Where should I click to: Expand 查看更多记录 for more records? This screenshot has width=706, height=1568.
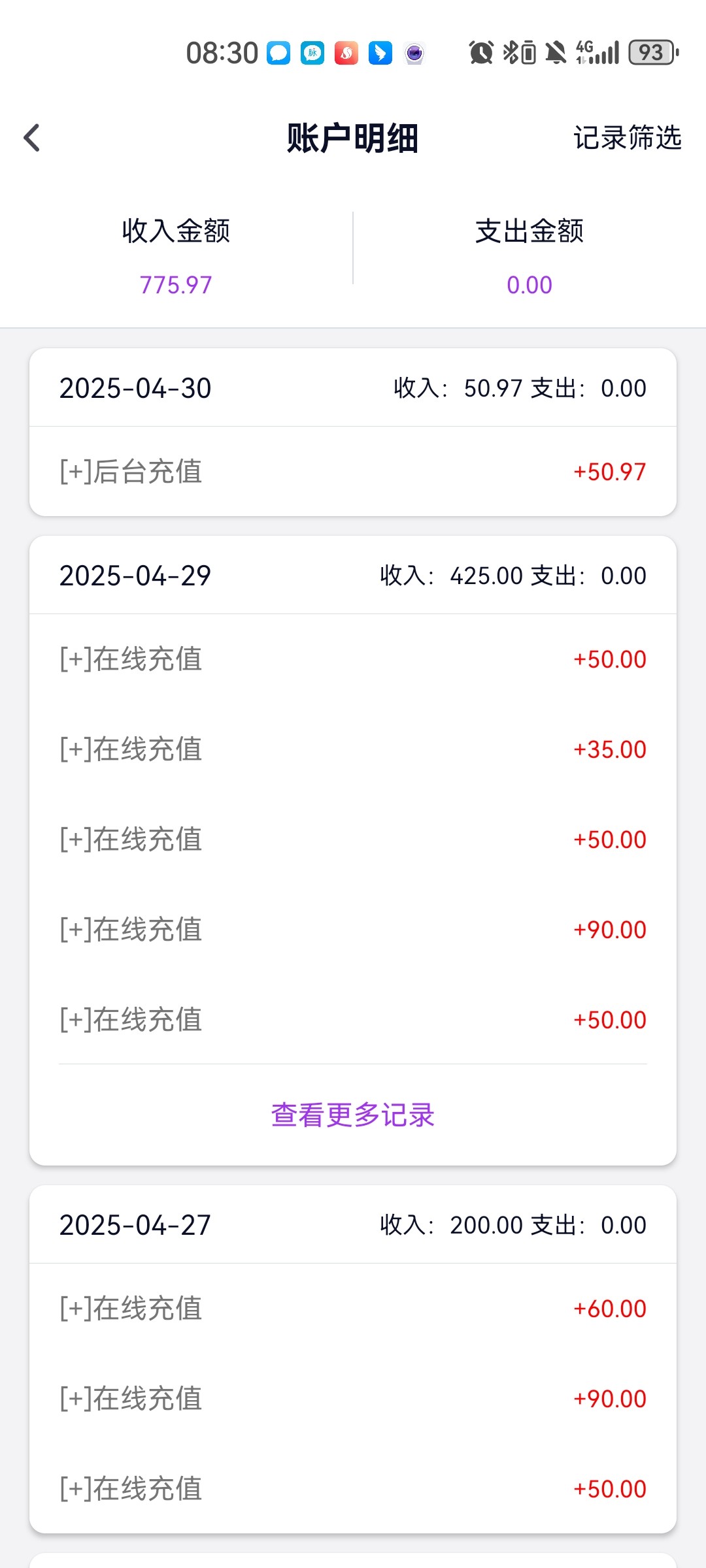point(353,1115)
